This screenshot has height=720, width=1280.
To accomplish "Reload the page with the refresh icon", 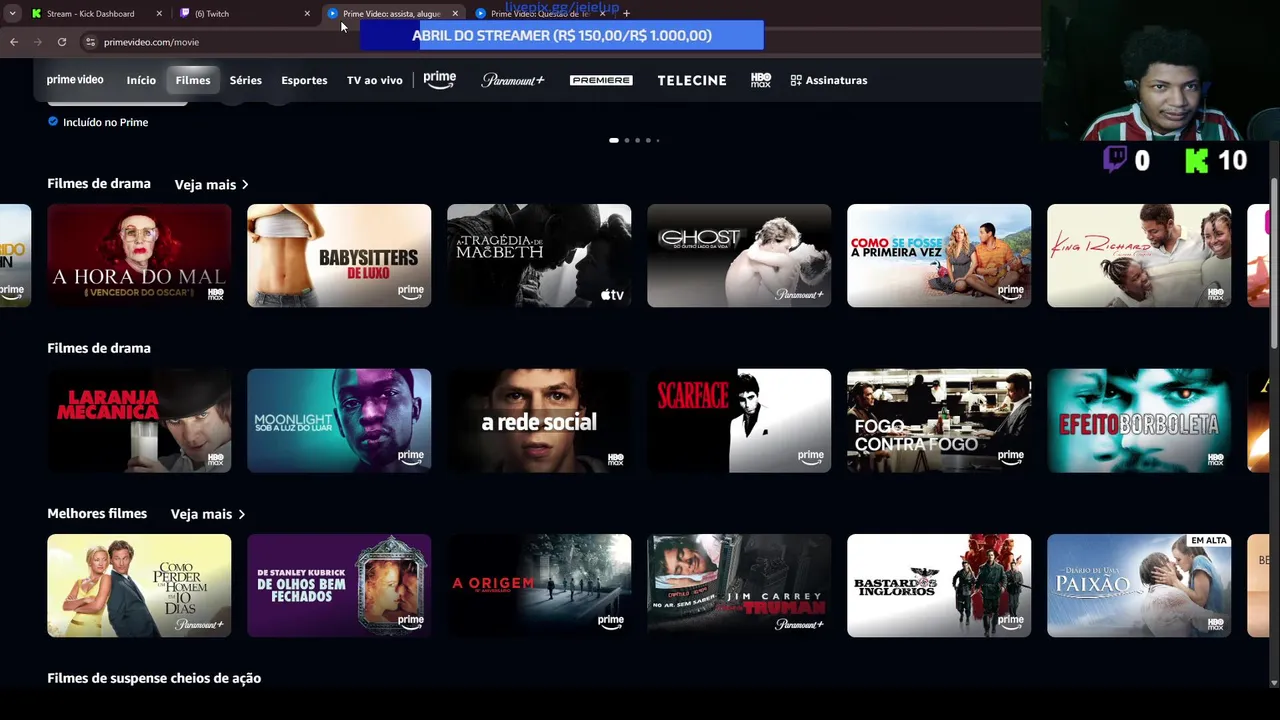I will click(62, 42).
